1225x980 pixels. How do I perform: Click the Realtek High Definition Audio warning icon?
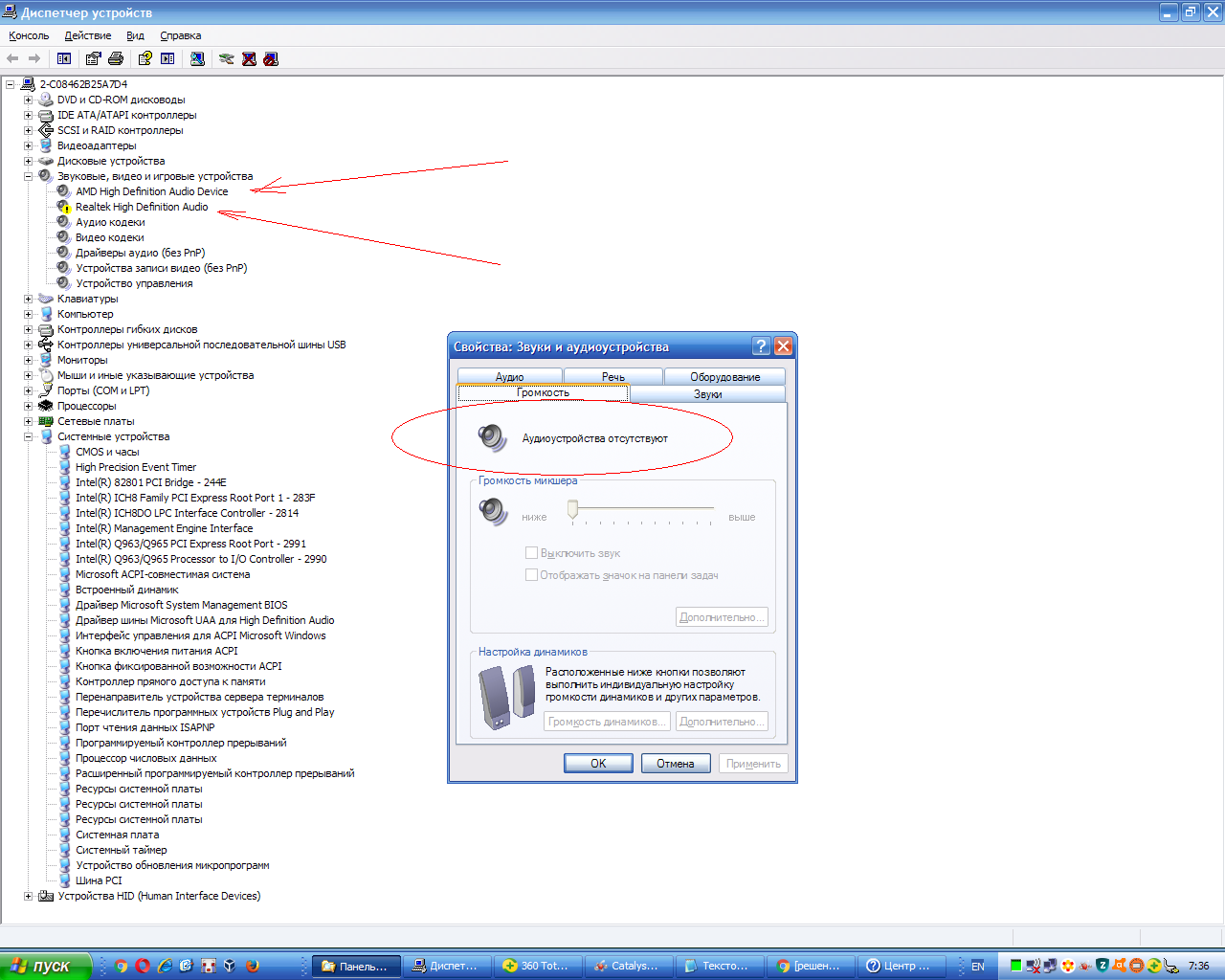[x=64, y=207]
